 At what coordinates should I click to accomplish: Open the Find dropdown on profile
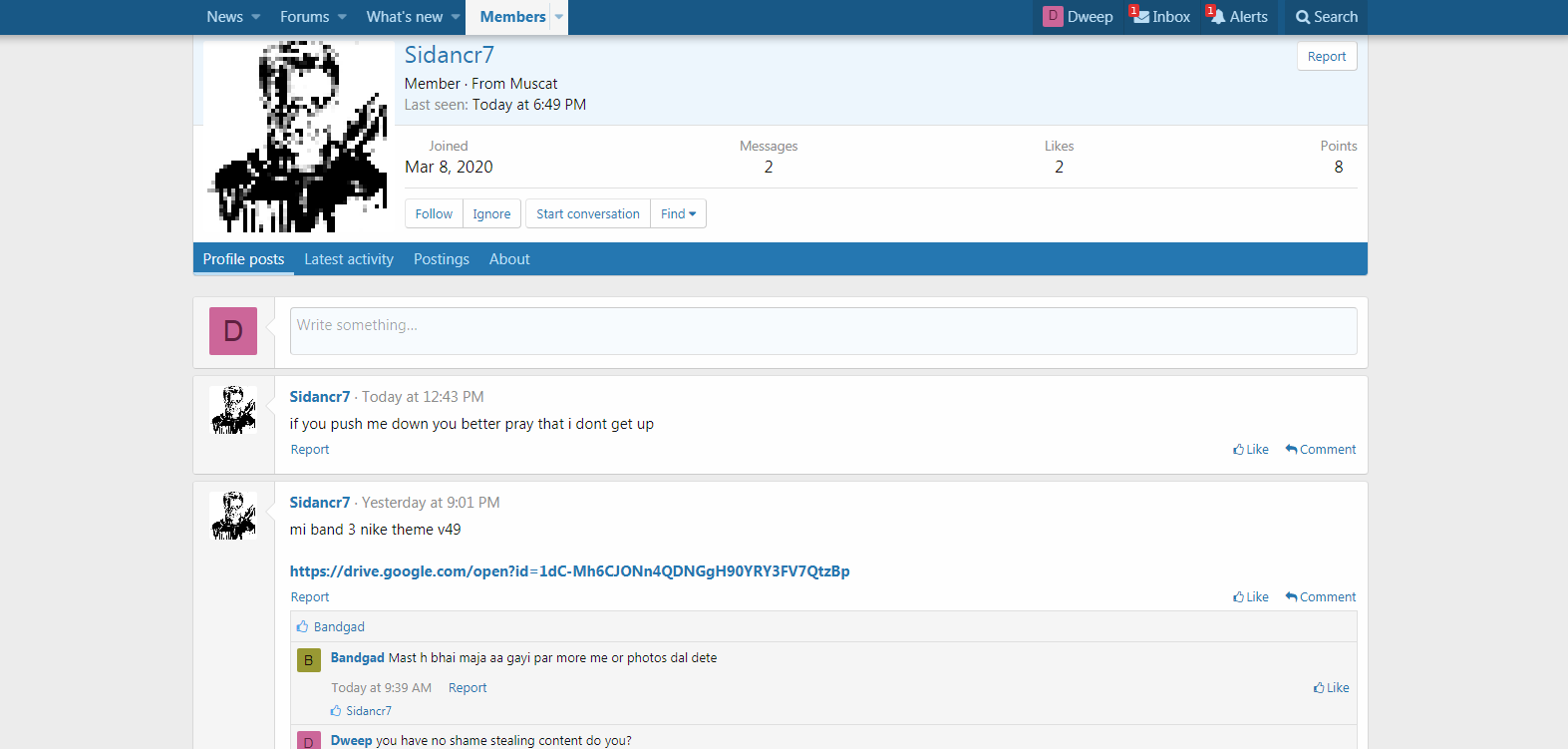click(678, 214)
